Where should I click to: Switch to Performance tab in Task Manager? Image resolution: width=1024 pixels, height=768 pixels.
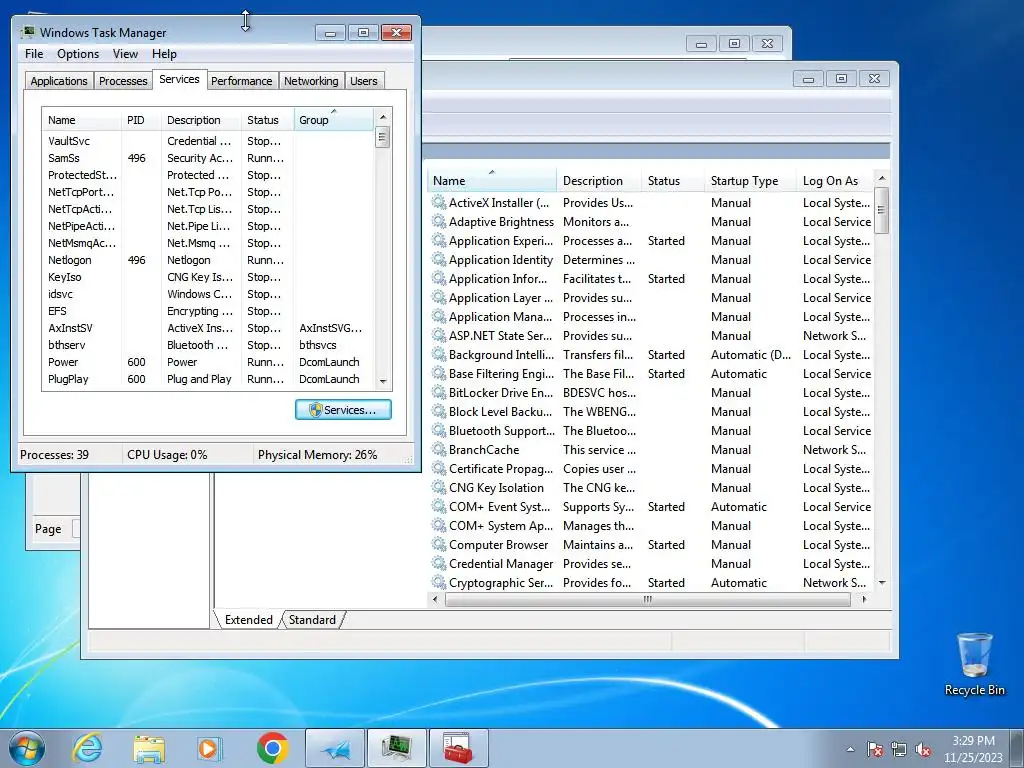point(241,81)
